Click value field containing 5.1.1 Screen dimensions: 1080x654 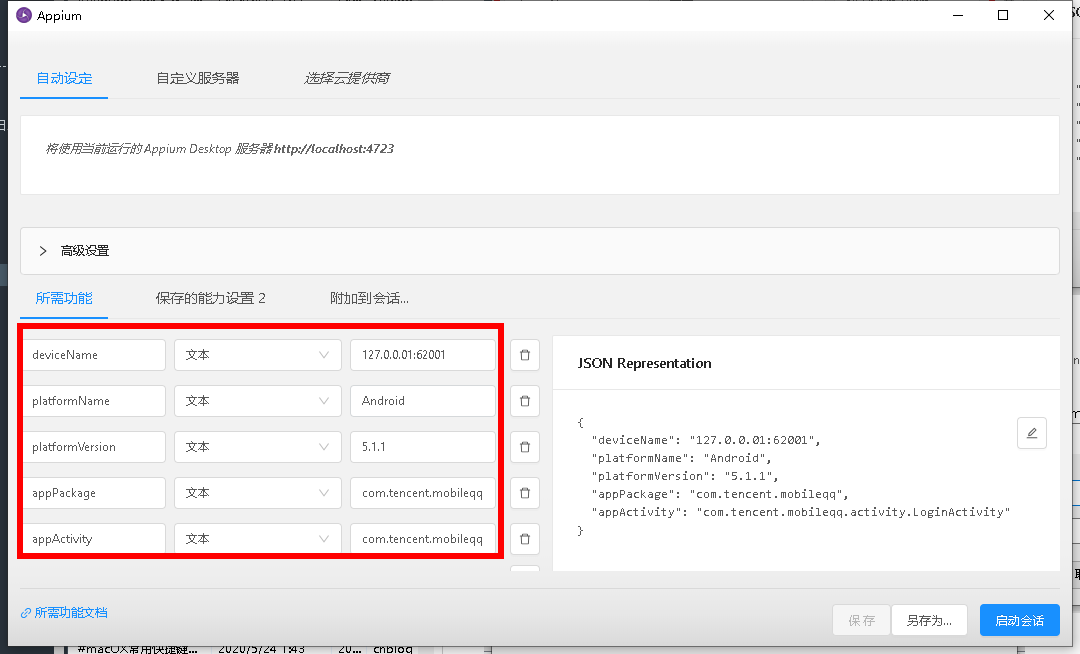coord(423,447)
